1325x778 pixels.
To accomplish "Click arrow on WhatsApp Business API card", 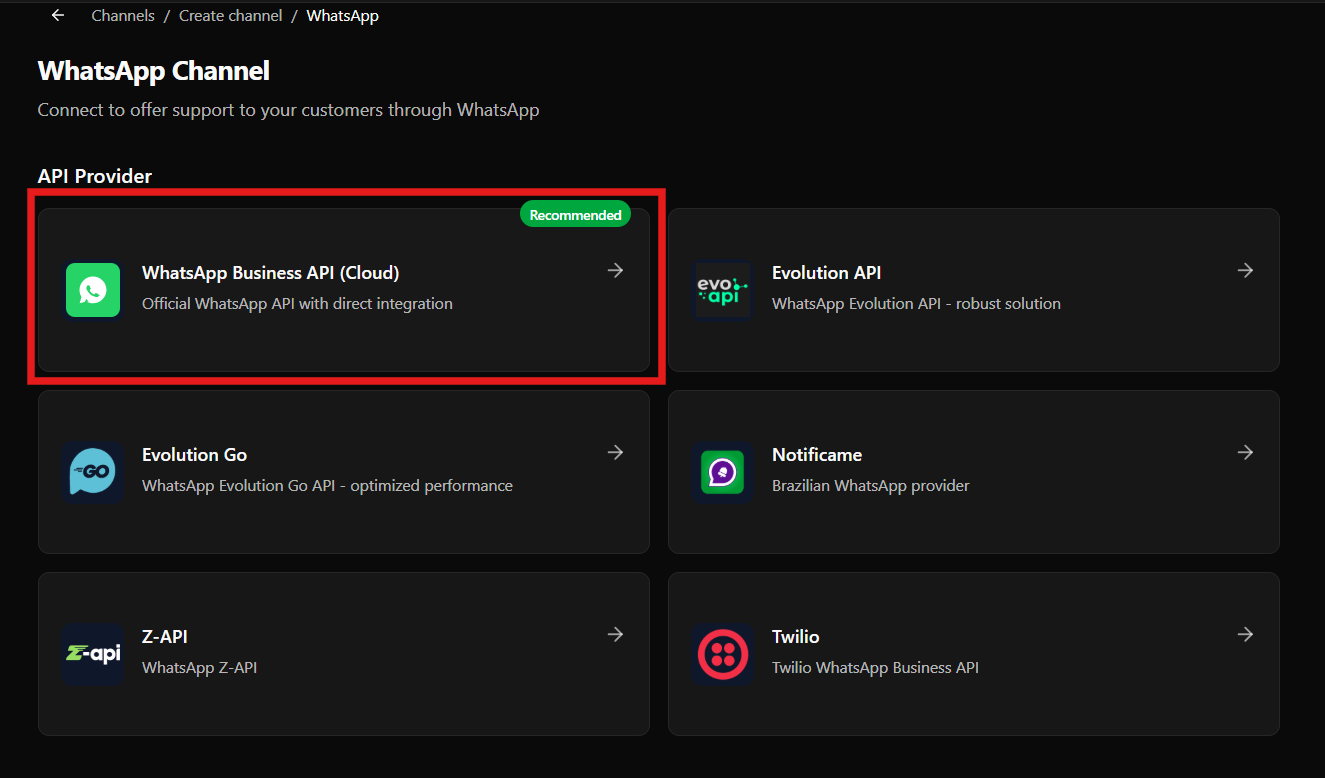I will [616, 270].
